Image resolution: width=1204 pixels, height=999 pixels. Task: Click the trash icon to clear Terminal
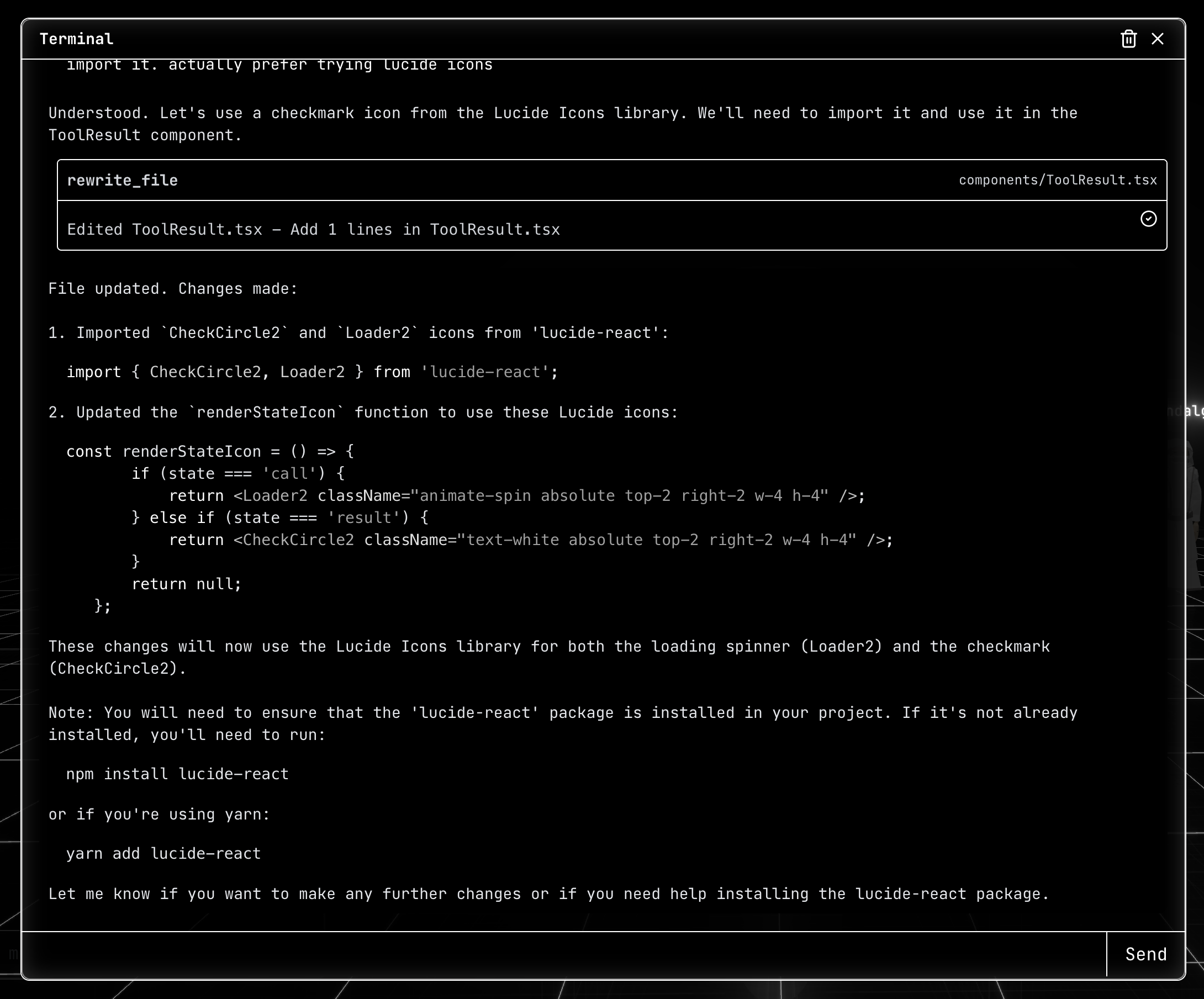tap(1128, 39)
